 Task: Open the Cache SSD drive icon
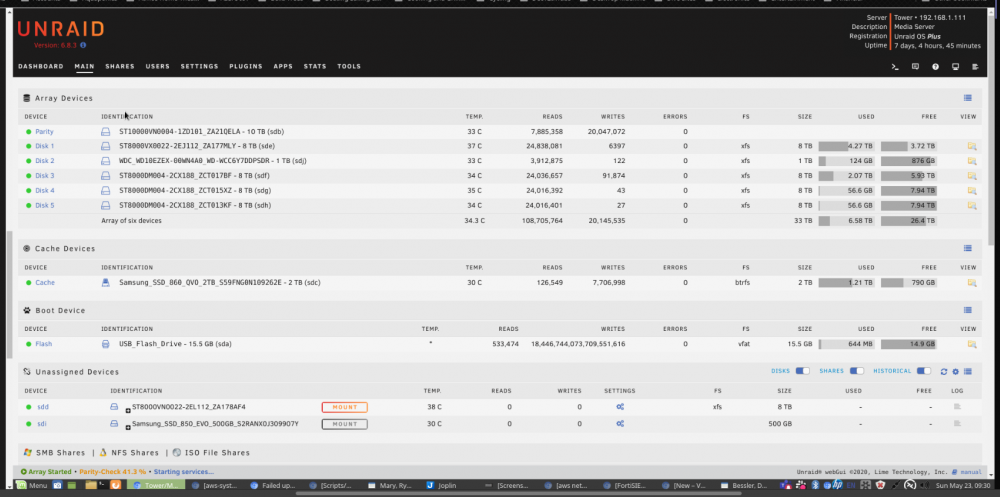[106, 283]
